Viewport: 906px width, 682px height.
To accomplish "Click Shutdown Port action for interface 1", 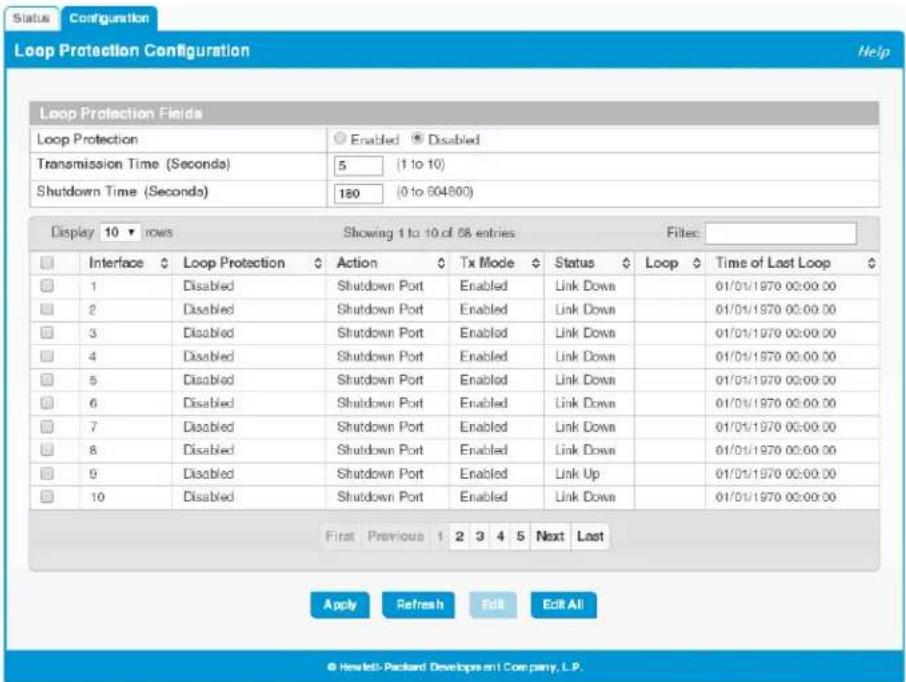I will pos(380,286).
